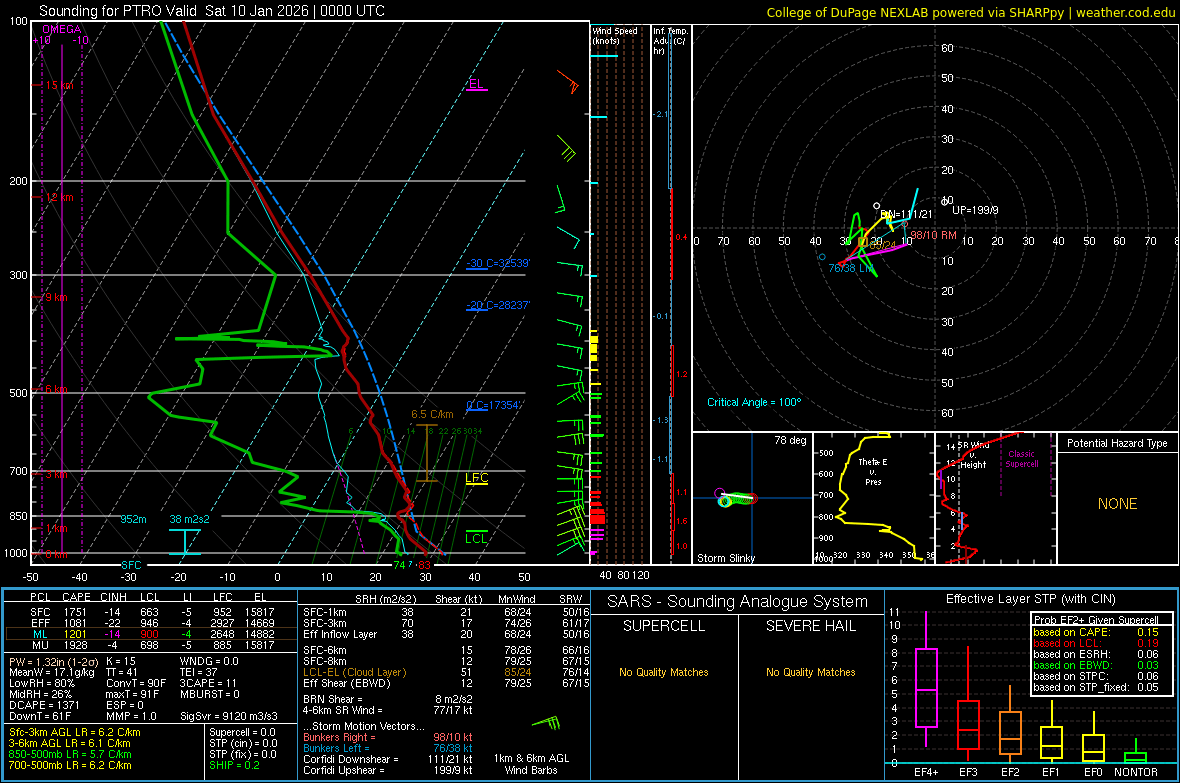Click the Storm Slinky panel label
Viewport: 1180px width, 783px height.
(x=725, y=558)
